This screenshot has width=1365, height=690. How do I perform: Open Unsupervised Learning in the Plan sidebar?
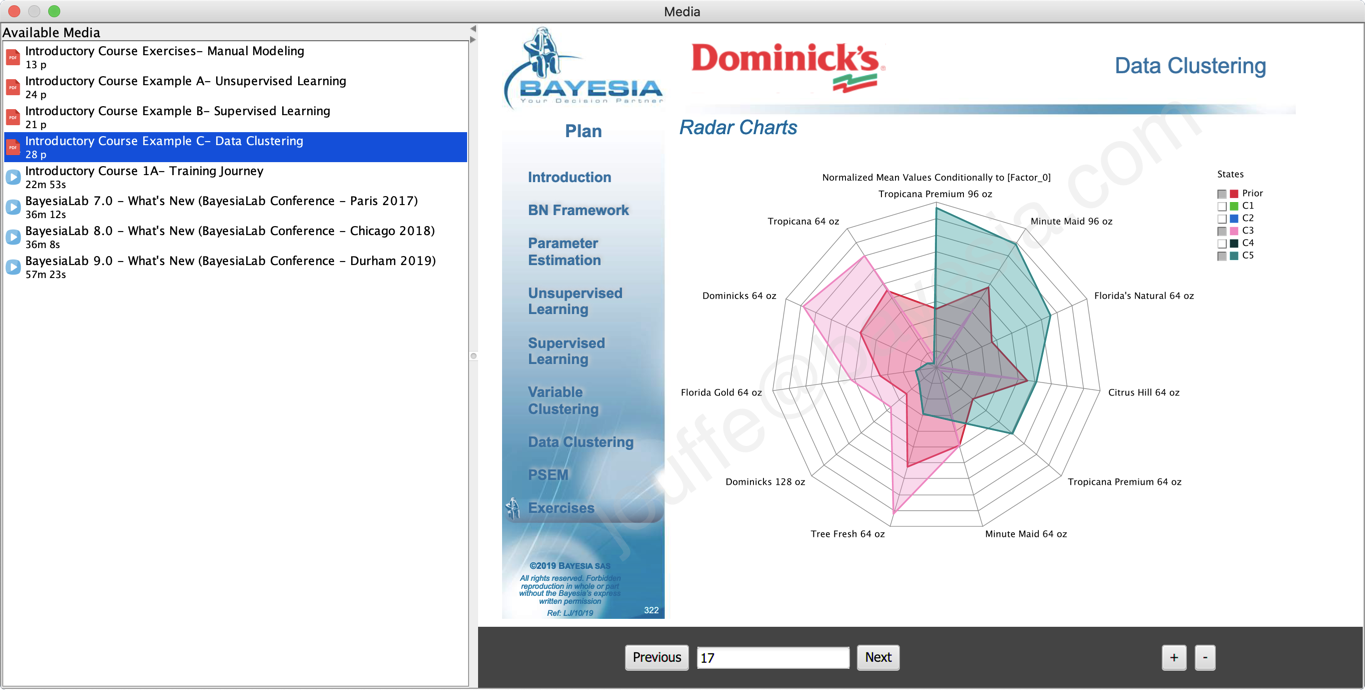click(x=575, y=301)
